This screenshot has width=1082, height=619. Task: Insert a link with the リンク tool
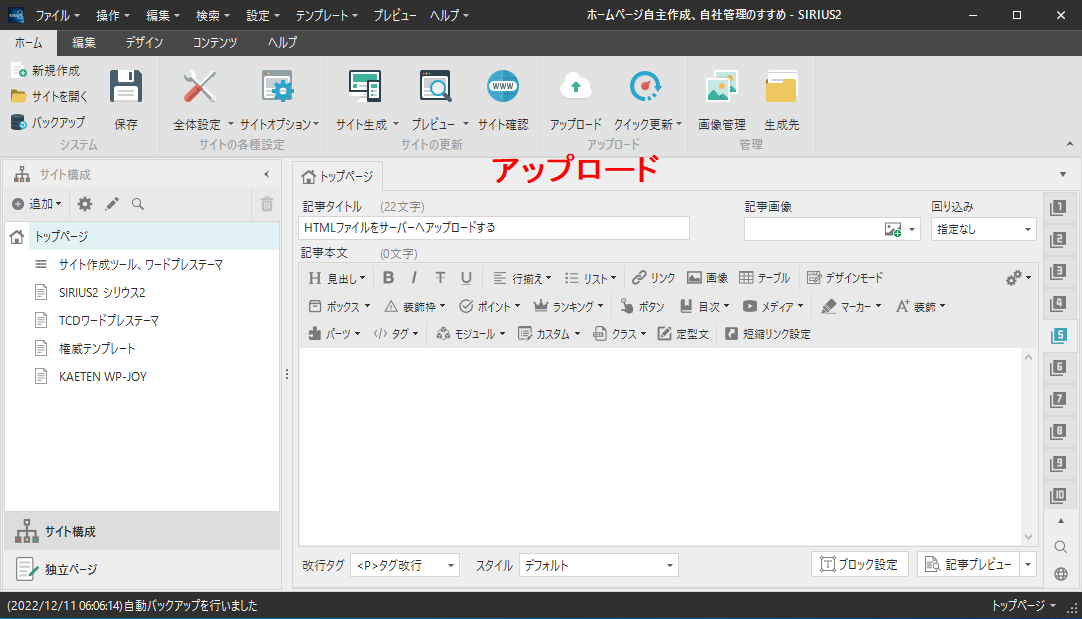pyautogui.click(x=653, y=278)
